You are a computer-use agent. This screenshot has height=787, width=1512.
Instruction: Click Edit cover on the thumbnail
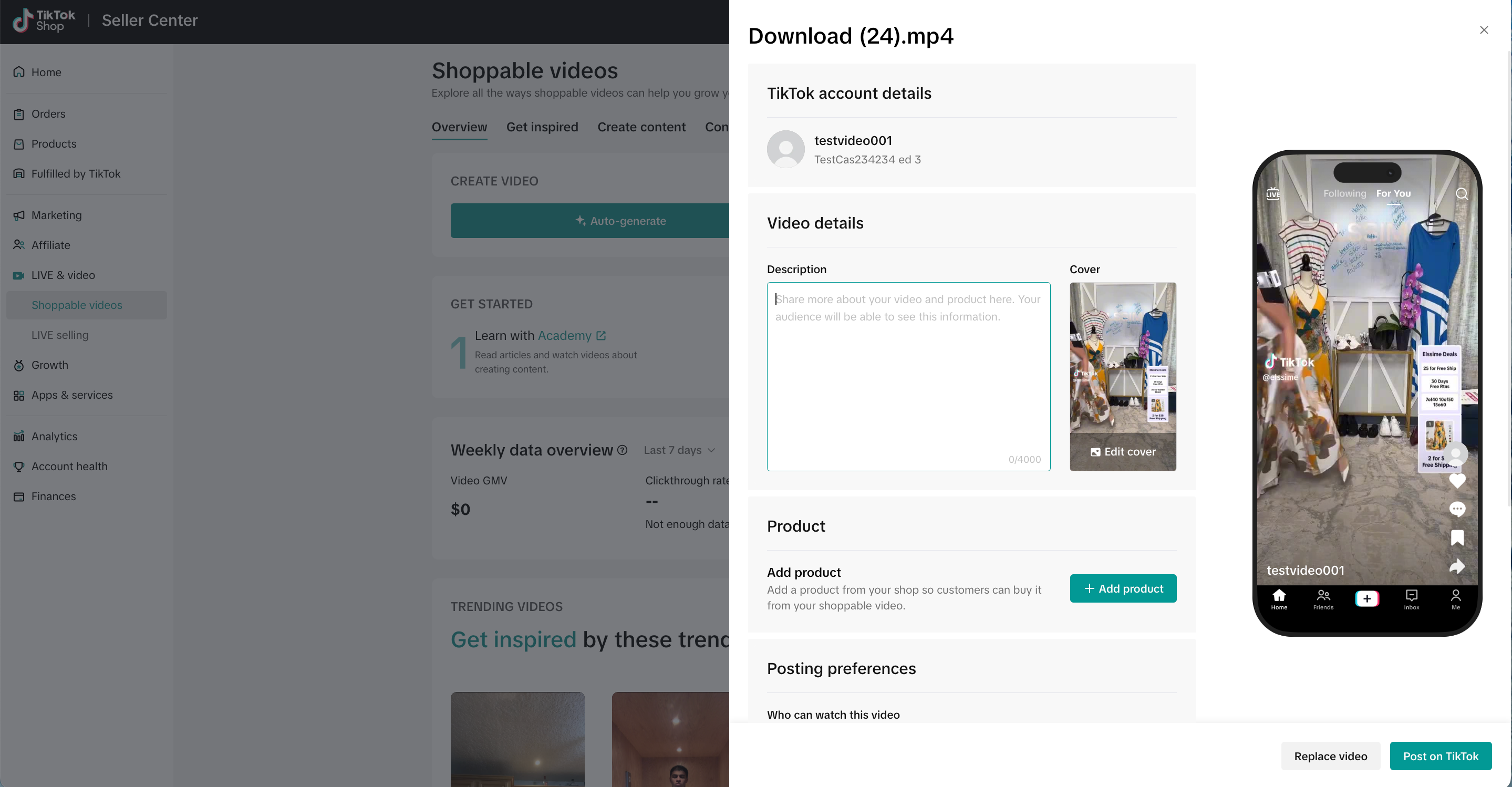(x=1122, y=452)
